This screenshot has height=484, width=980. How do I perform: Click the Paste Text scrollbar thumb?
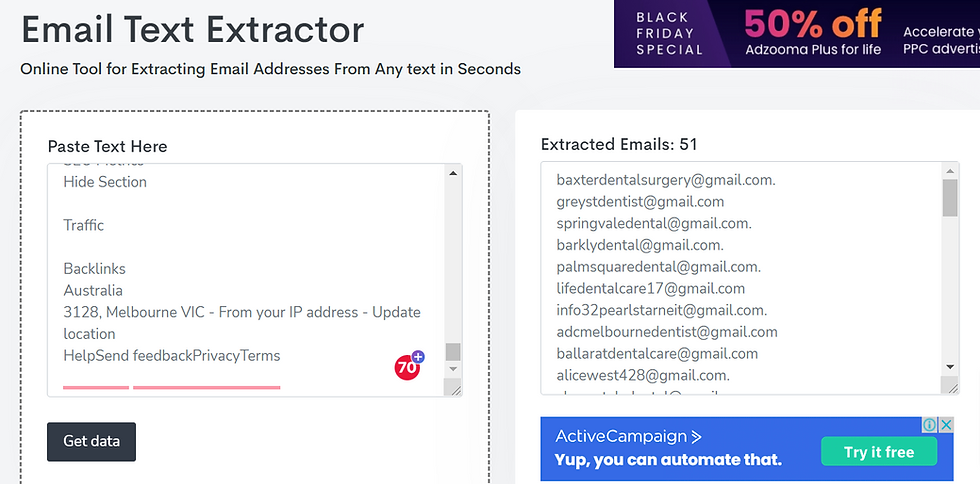click(453, 352)
